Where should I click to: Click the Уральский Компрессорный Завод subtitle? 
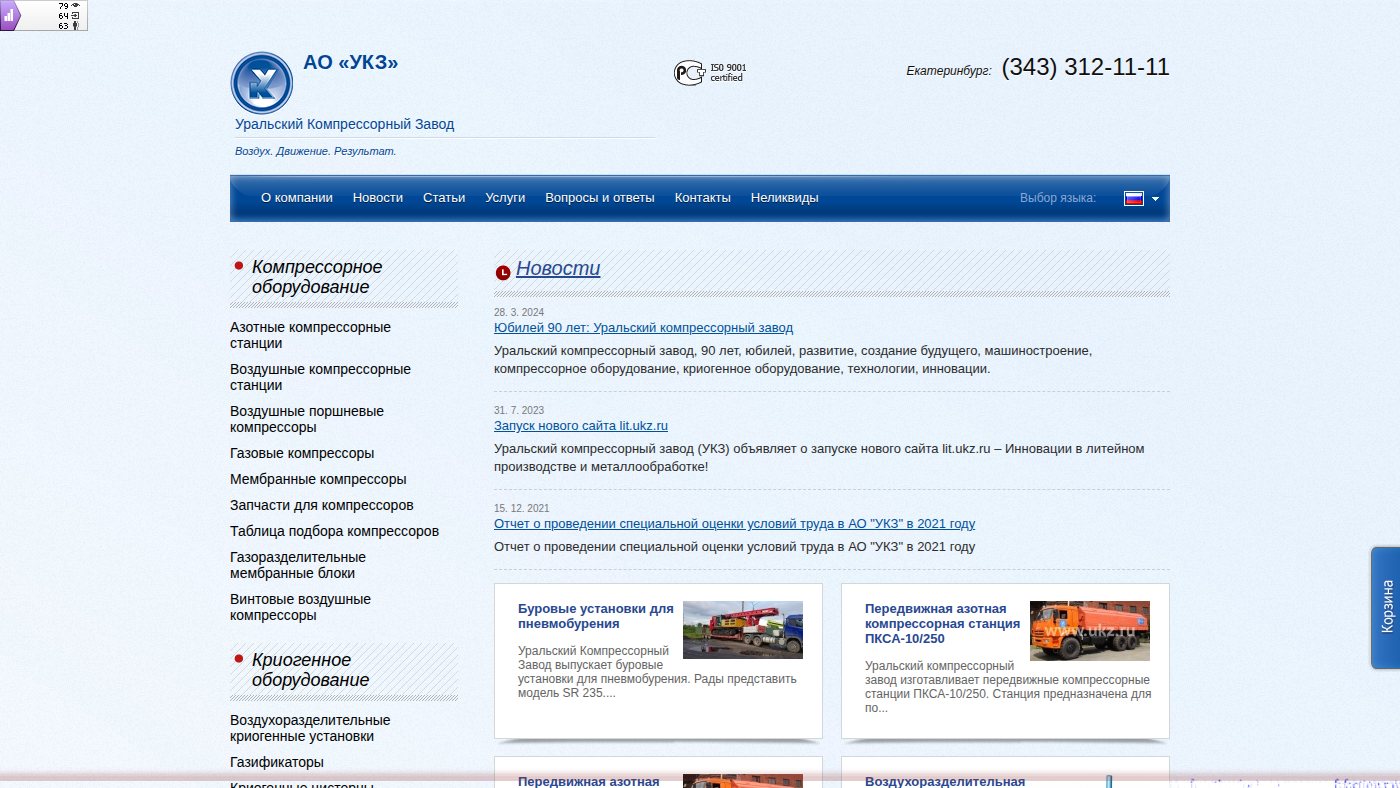345,125
